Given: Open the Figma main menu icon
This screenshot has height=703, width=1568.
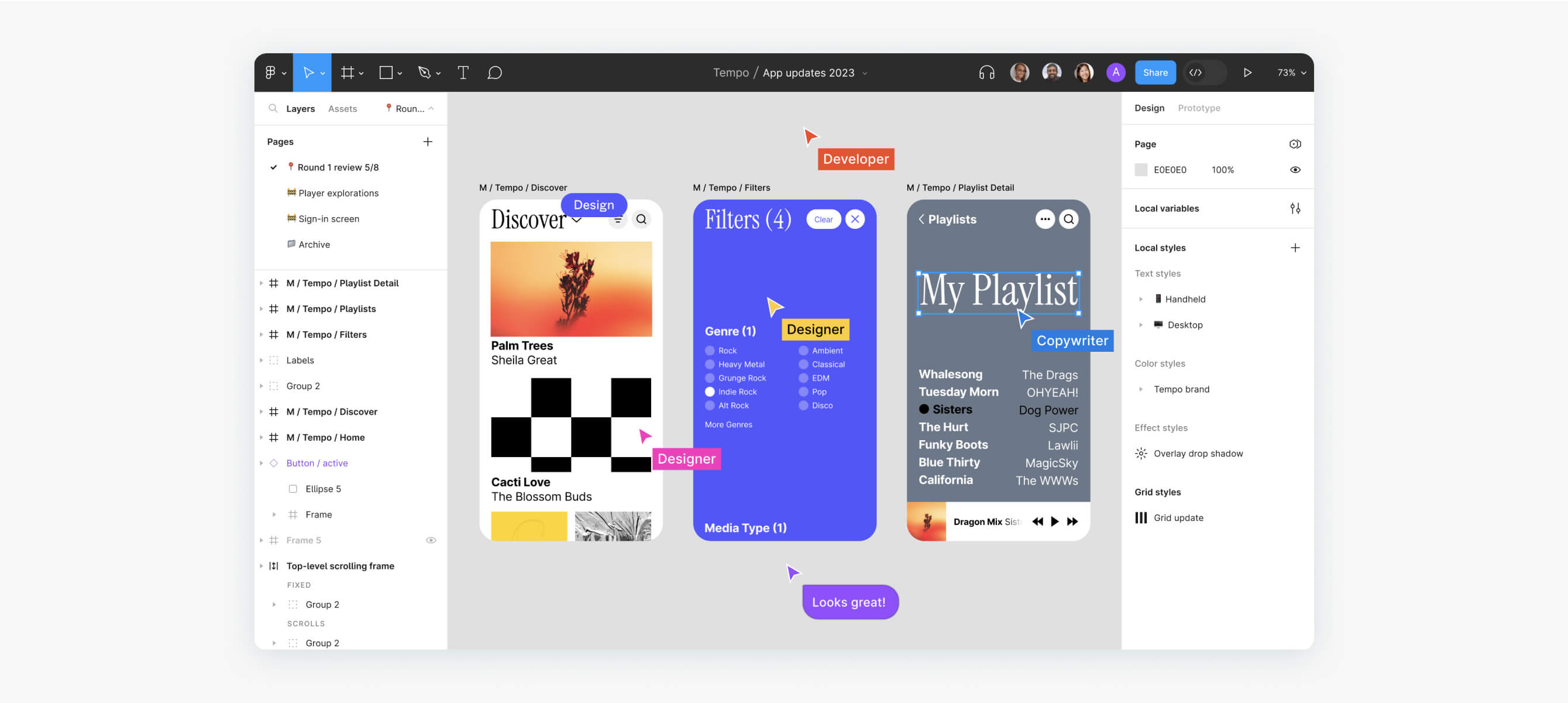Looking at the screenshot, I should 271,73.
